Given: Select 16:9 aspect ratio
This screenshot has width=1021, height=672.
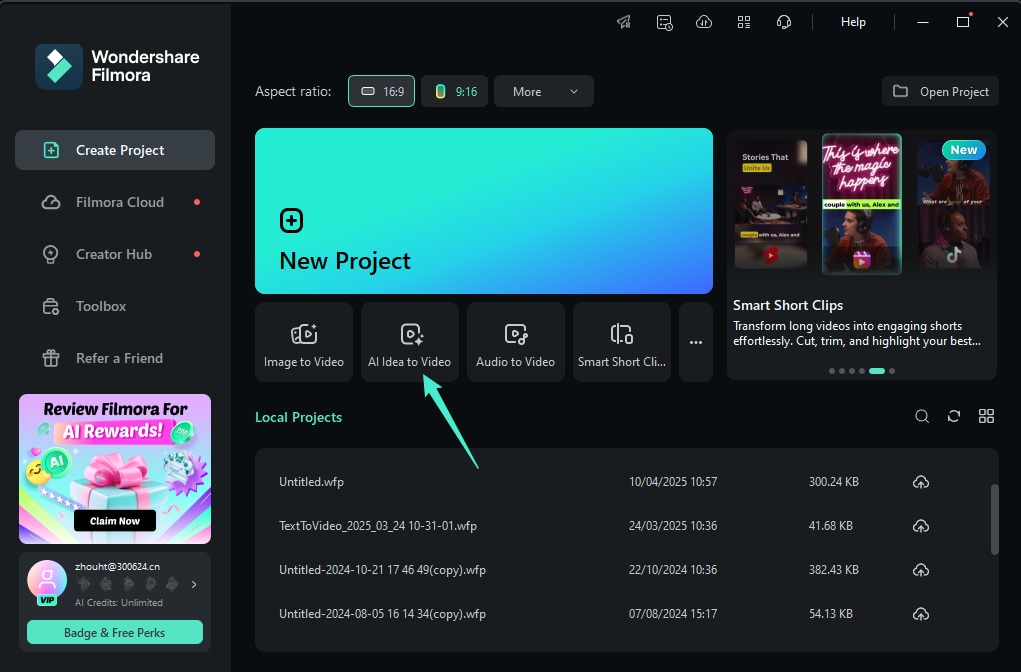Looking at the screenshot, I should coord(382,91).
